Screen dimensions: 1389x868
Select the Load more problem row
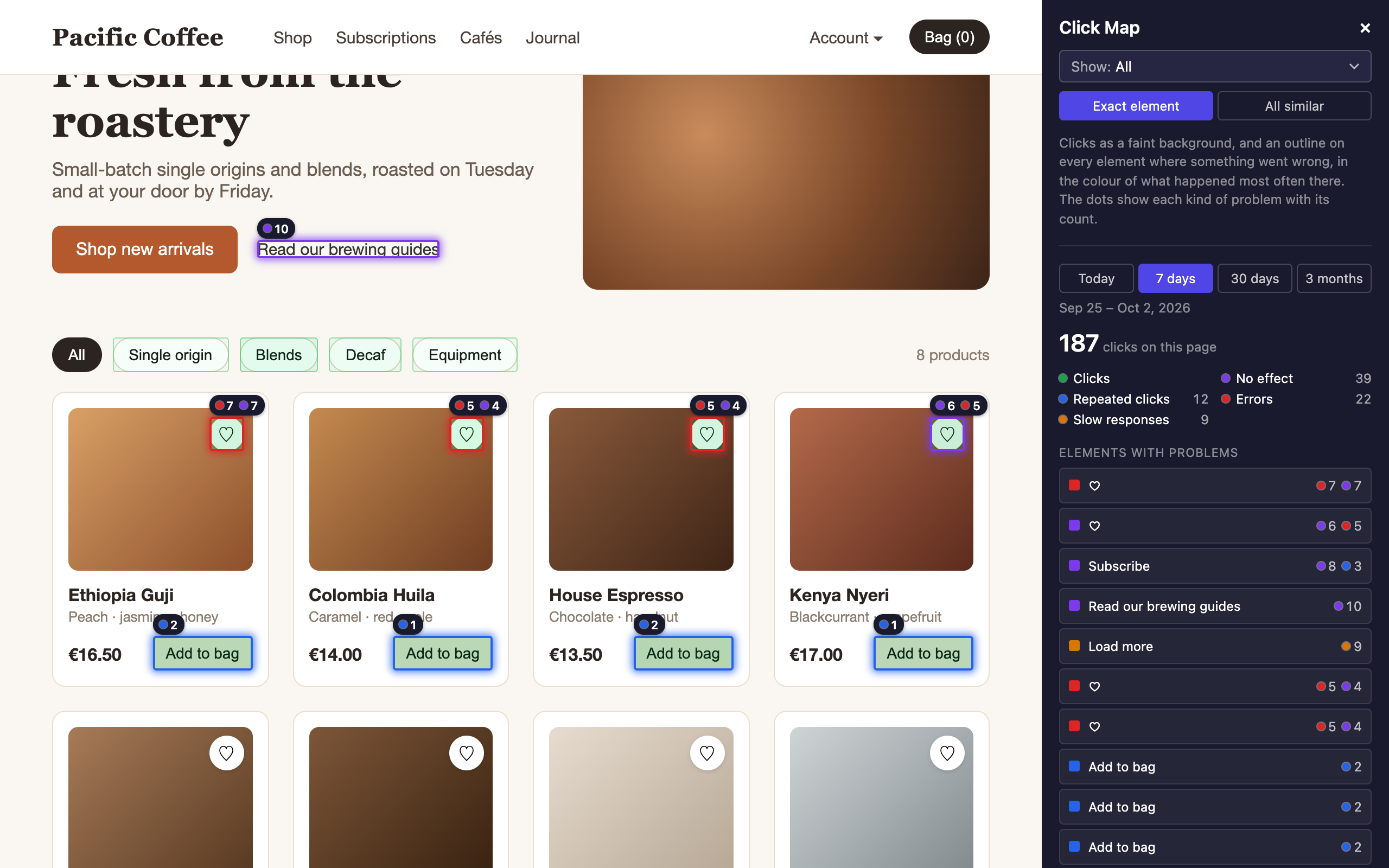pos(1214,647)
